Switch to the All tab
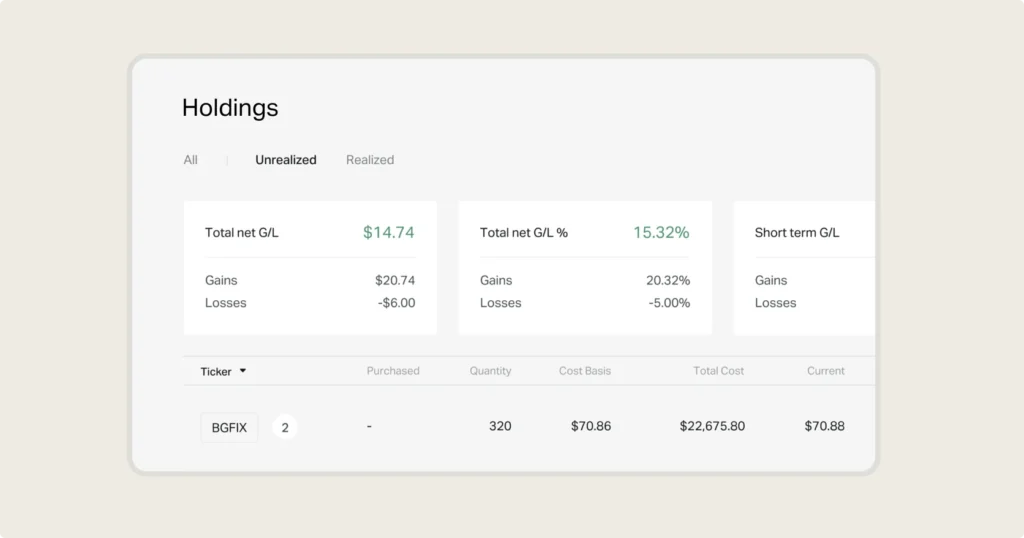1024x538 pixels. pyautogui.click(x=190, y=160)
